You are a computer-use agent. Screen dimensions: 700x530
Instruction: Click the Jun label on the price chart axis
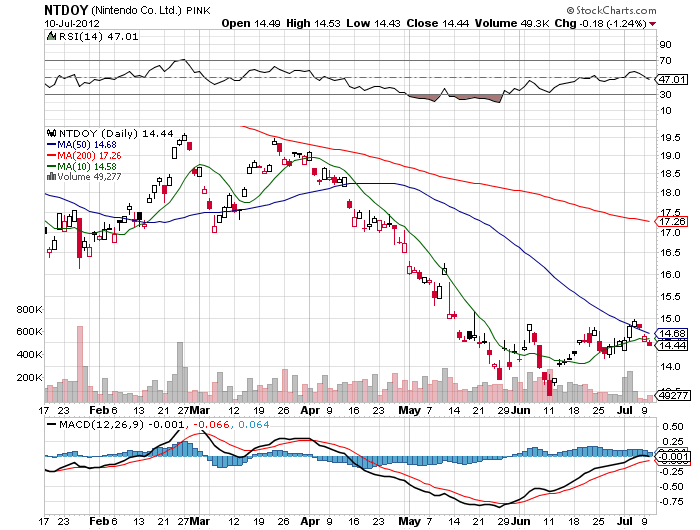[521, 410]
